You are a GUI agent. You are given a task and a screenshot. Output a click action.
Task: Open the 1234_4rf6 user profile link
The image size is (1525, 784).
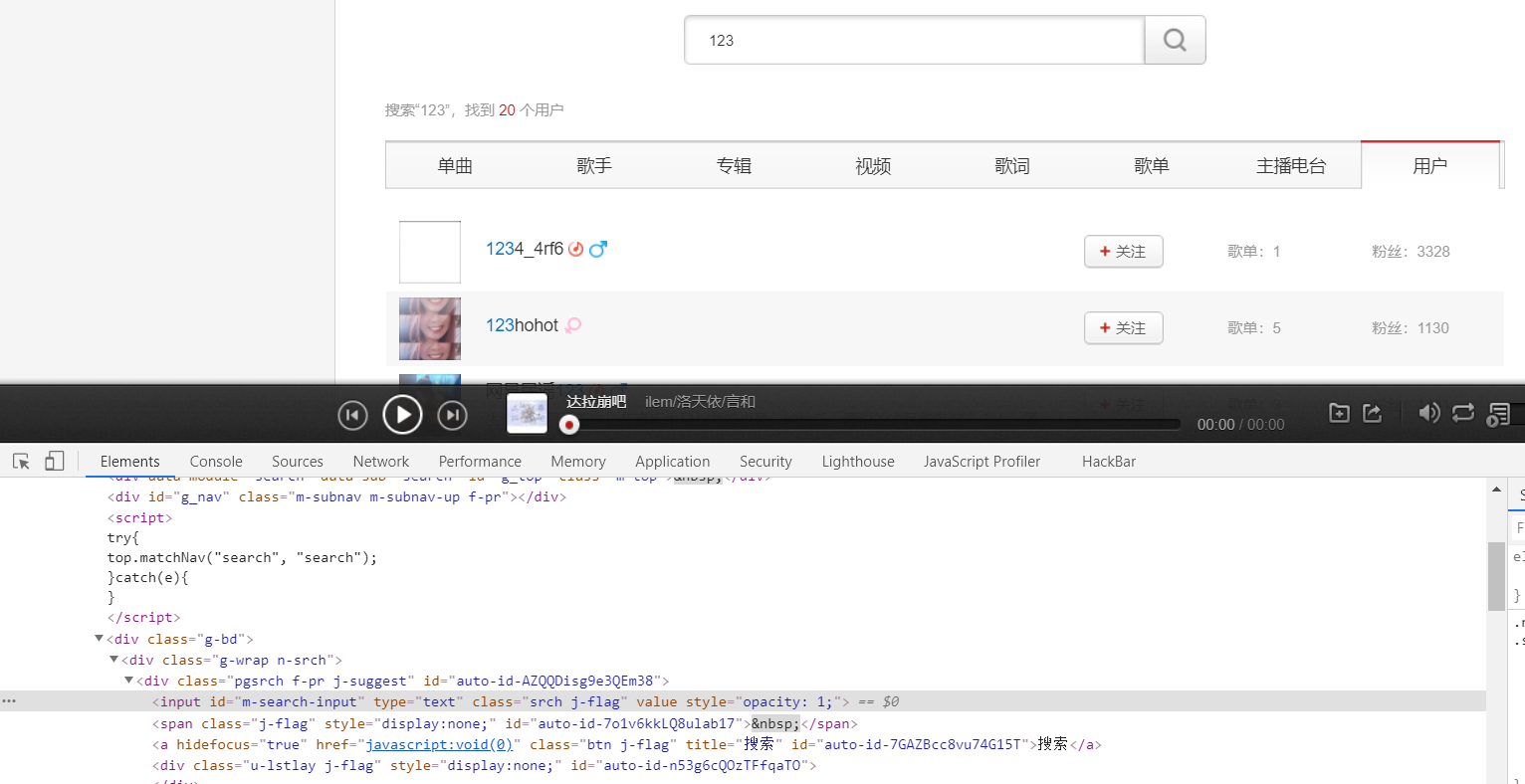click(525, 249)
